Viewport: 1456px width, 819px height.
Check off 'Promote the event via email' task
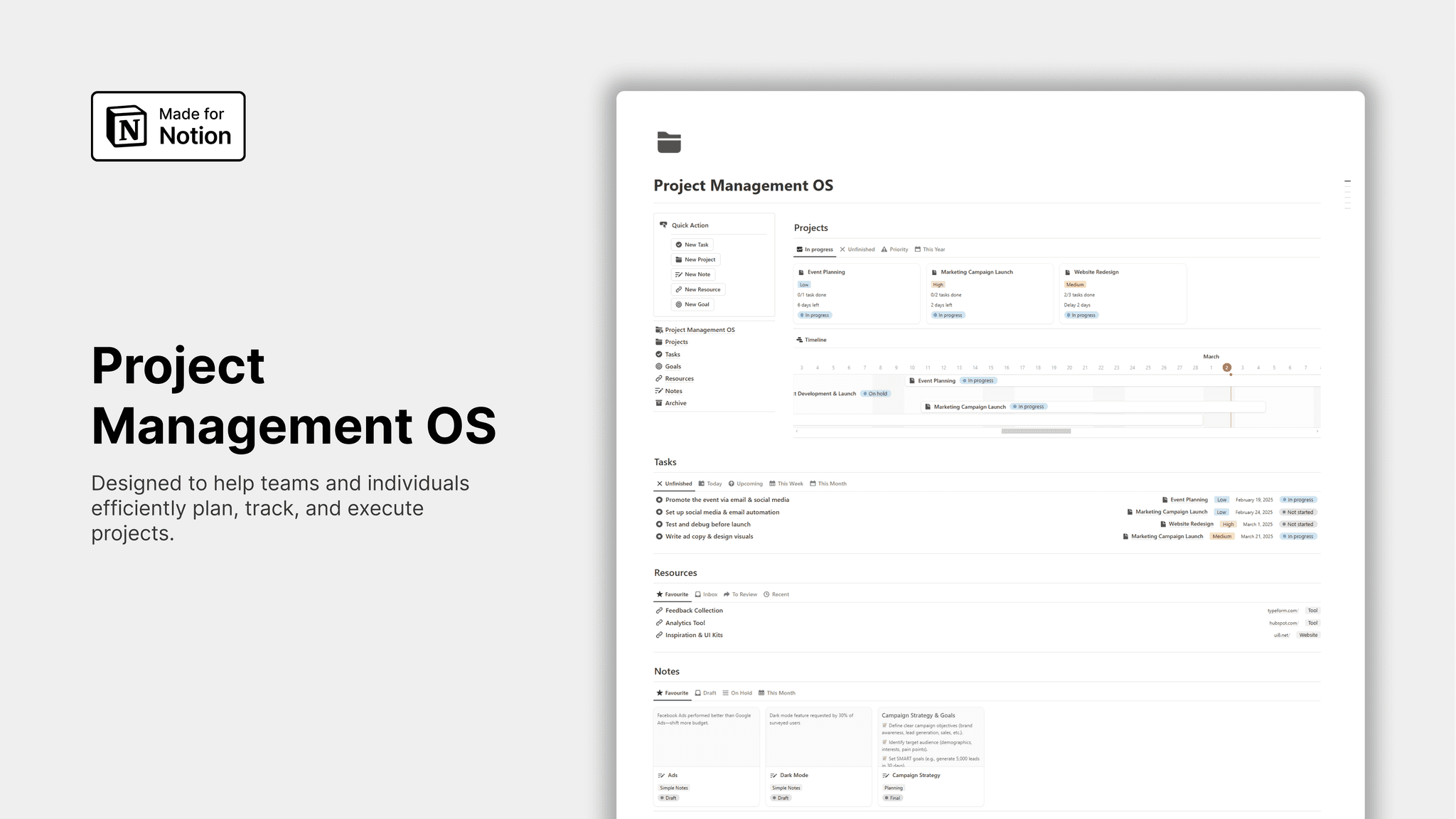659,500
